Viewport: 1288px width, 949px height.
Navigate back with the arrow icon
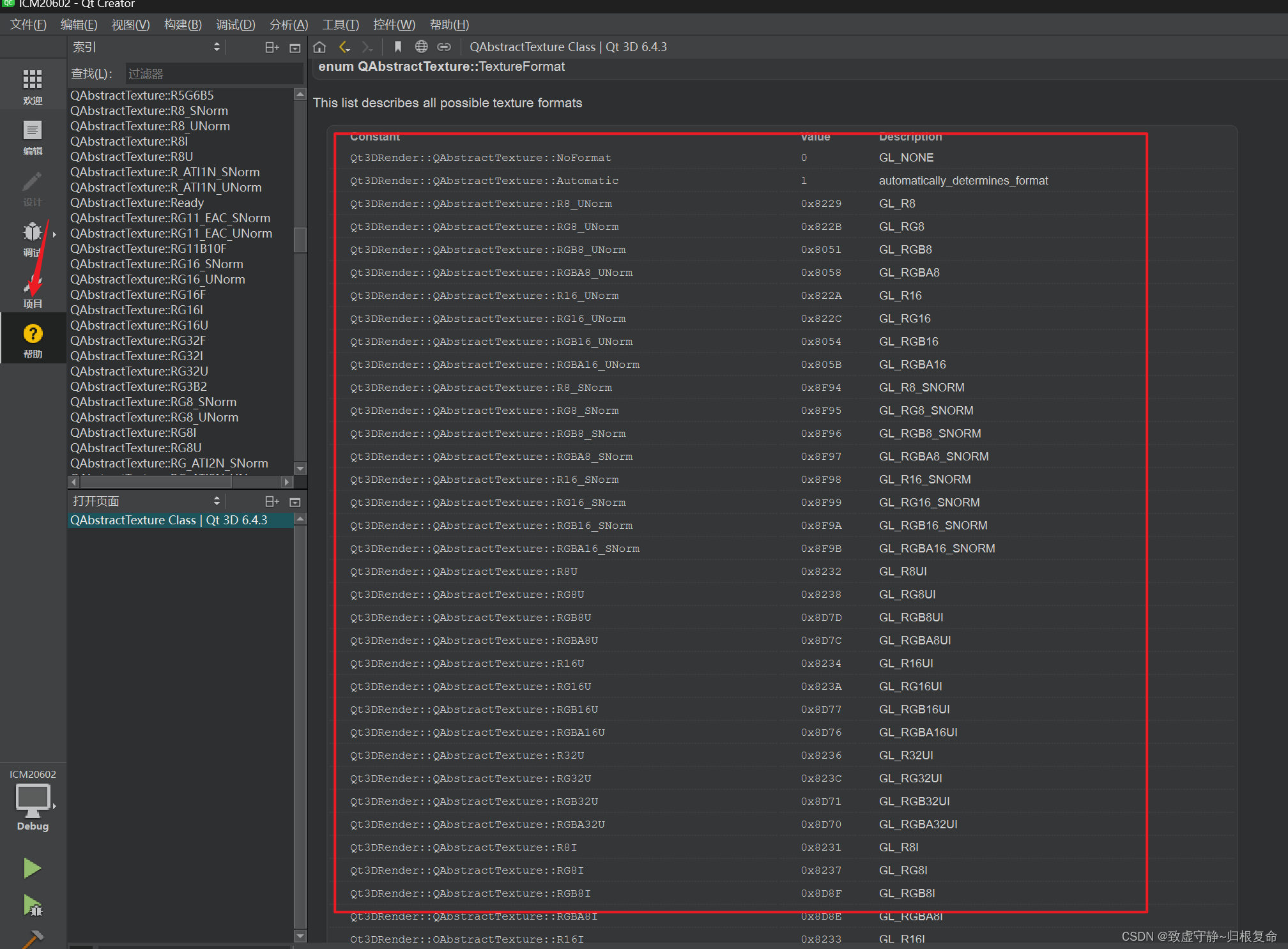pyautogui.click(x=344, y=47)
